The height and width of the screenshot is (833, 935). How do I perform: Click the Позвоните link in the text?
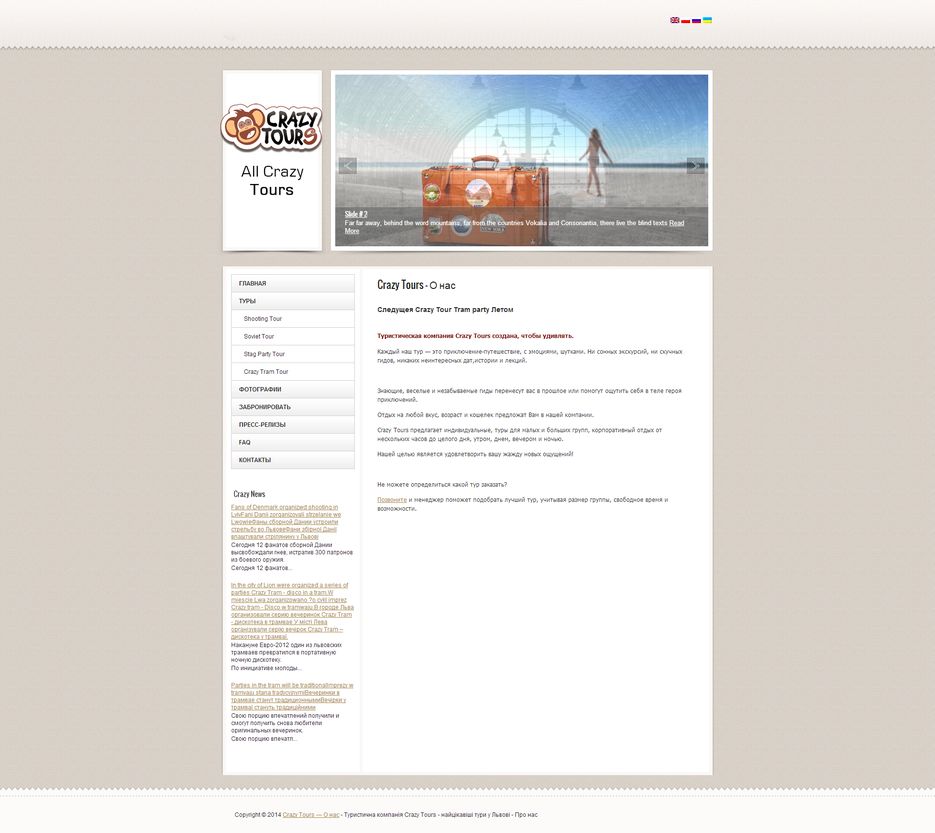(x=392, y=500)
